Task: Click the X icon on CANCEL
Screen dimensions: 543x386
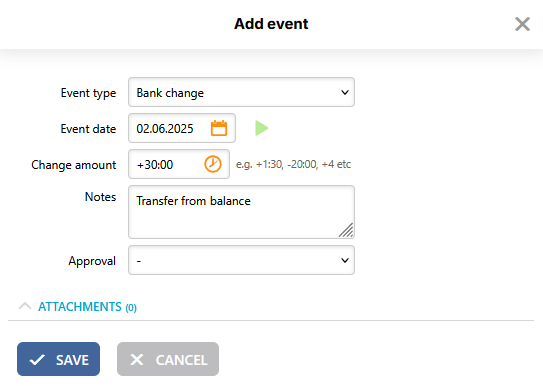Action: (136, 360)
